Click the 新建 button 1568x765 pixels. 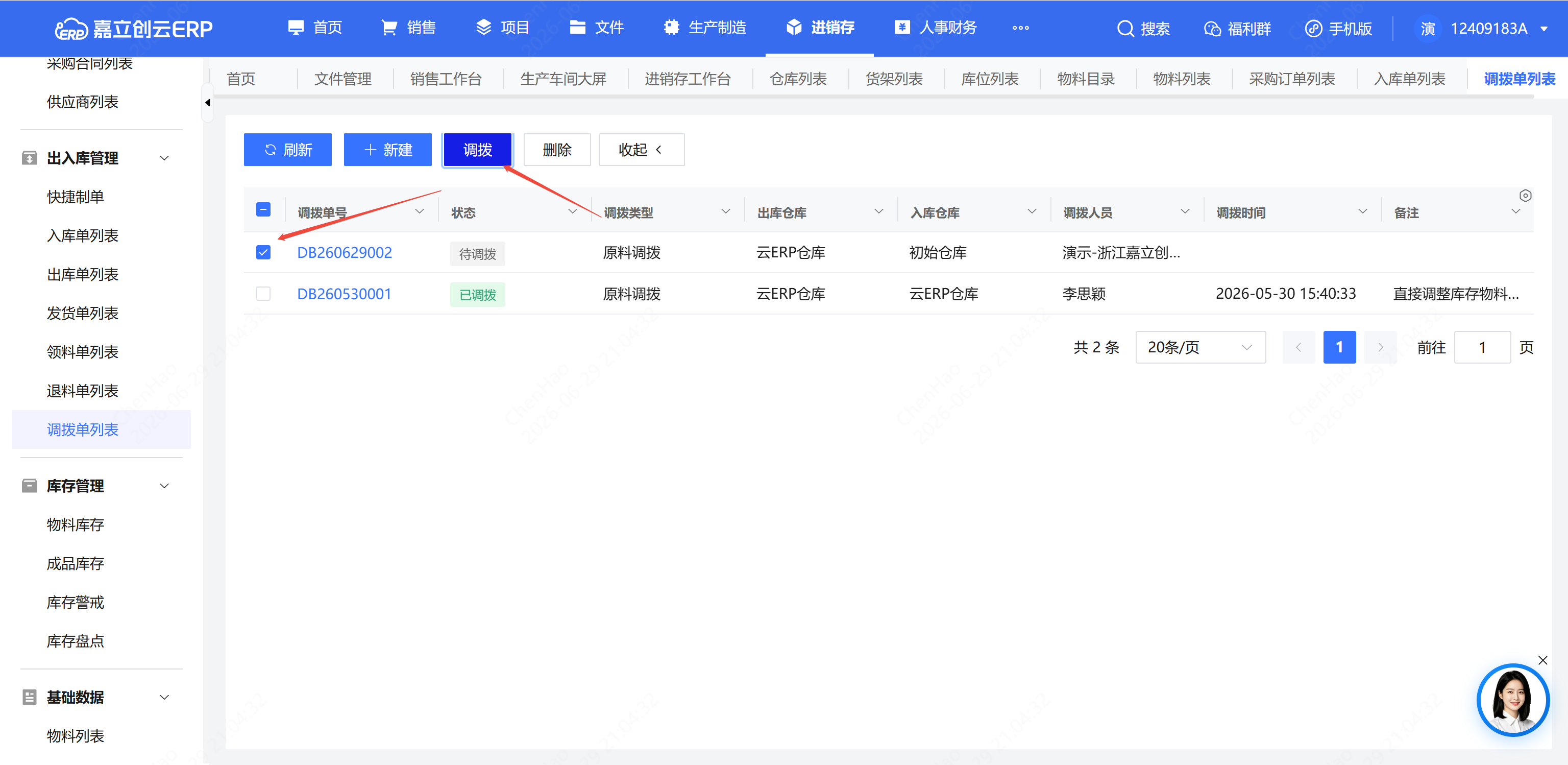pyautogui.click(x=388, y=150)
